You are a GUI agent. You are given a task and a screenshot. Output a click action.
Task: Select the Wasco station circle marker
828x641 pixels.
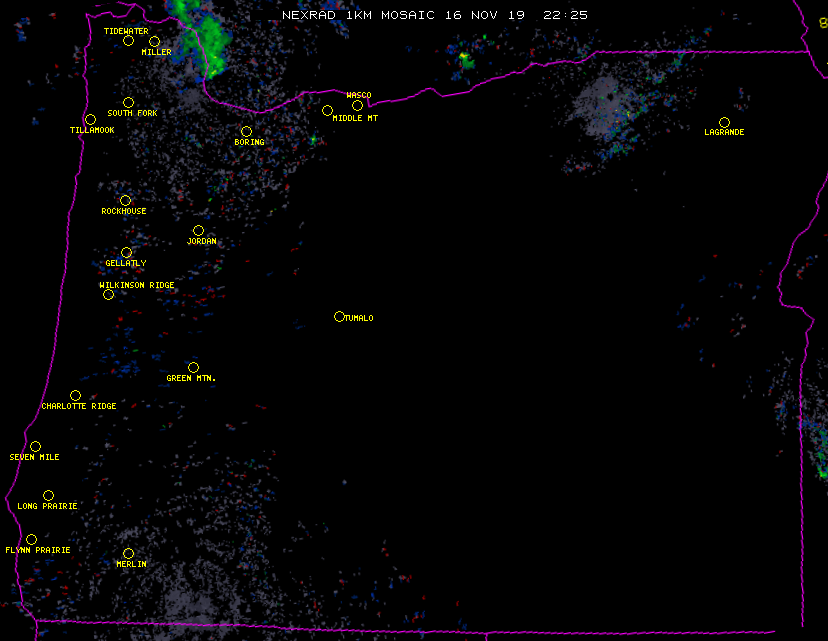(357, 106)
